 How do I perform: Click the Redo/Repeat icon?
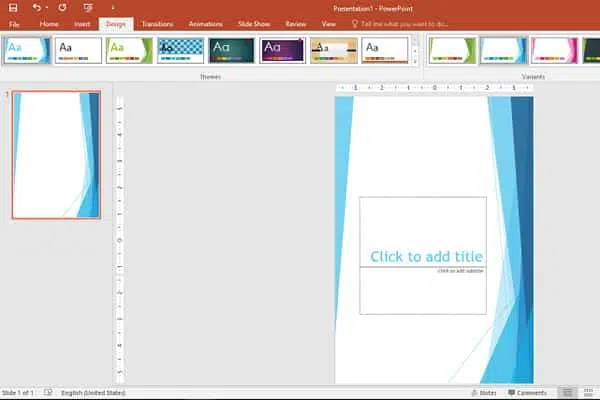point(62,7)
